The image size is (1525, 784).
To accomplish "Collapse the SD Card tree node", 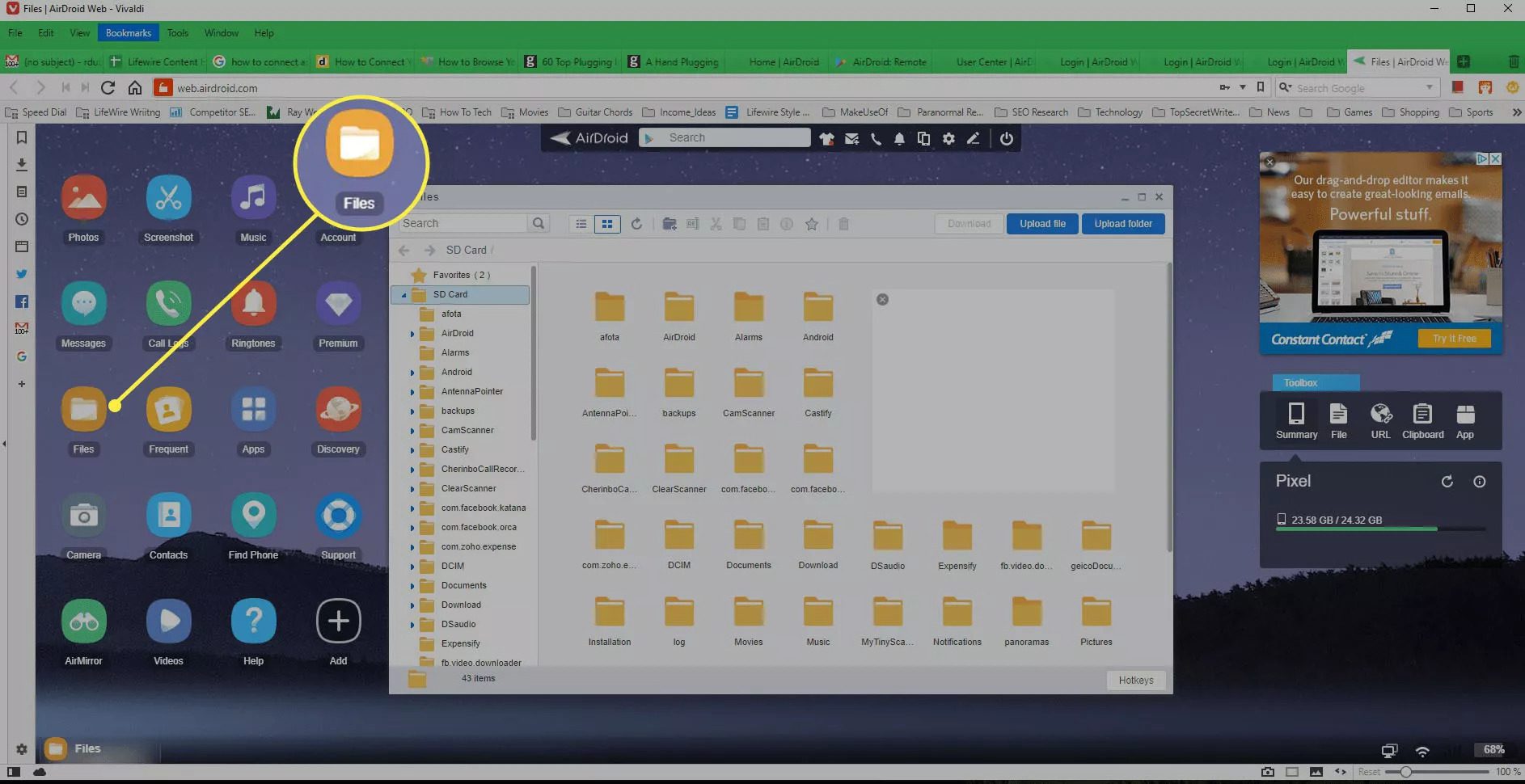I will 403,295.
